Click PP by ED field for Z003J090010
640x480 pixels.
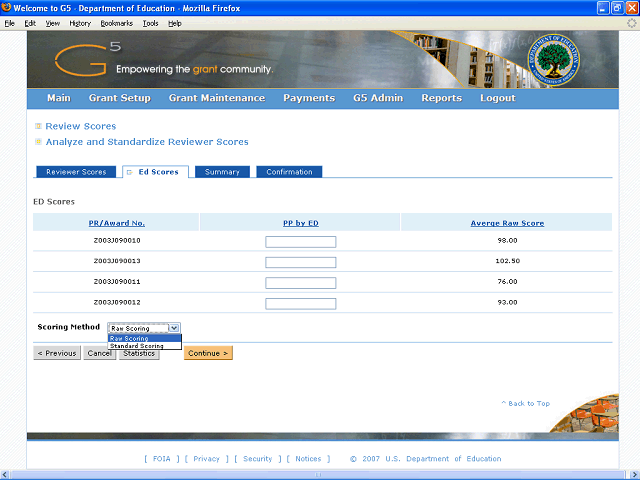301,242
